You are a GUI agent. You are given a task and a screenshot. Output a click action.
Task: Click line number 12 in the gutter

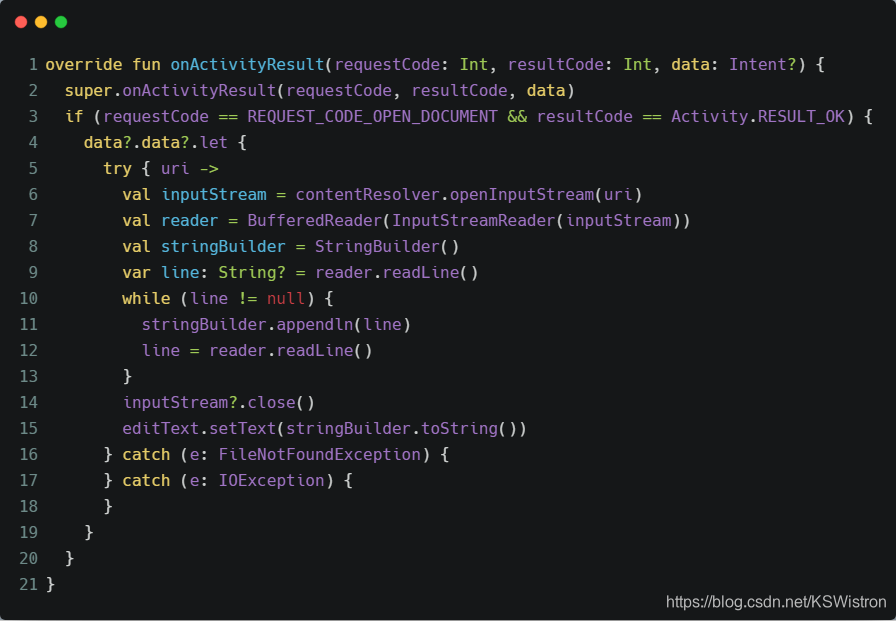pos(29,350)
